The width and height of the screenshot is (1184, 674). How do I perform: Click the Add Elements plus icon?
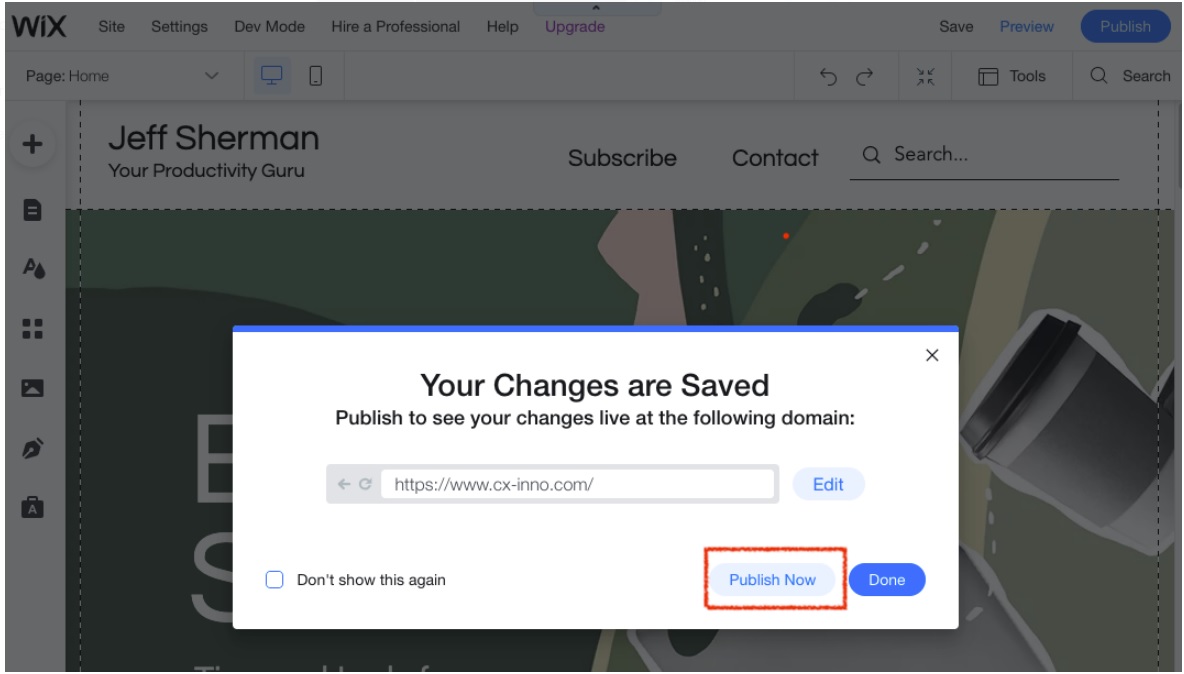[x=33, y=144]
